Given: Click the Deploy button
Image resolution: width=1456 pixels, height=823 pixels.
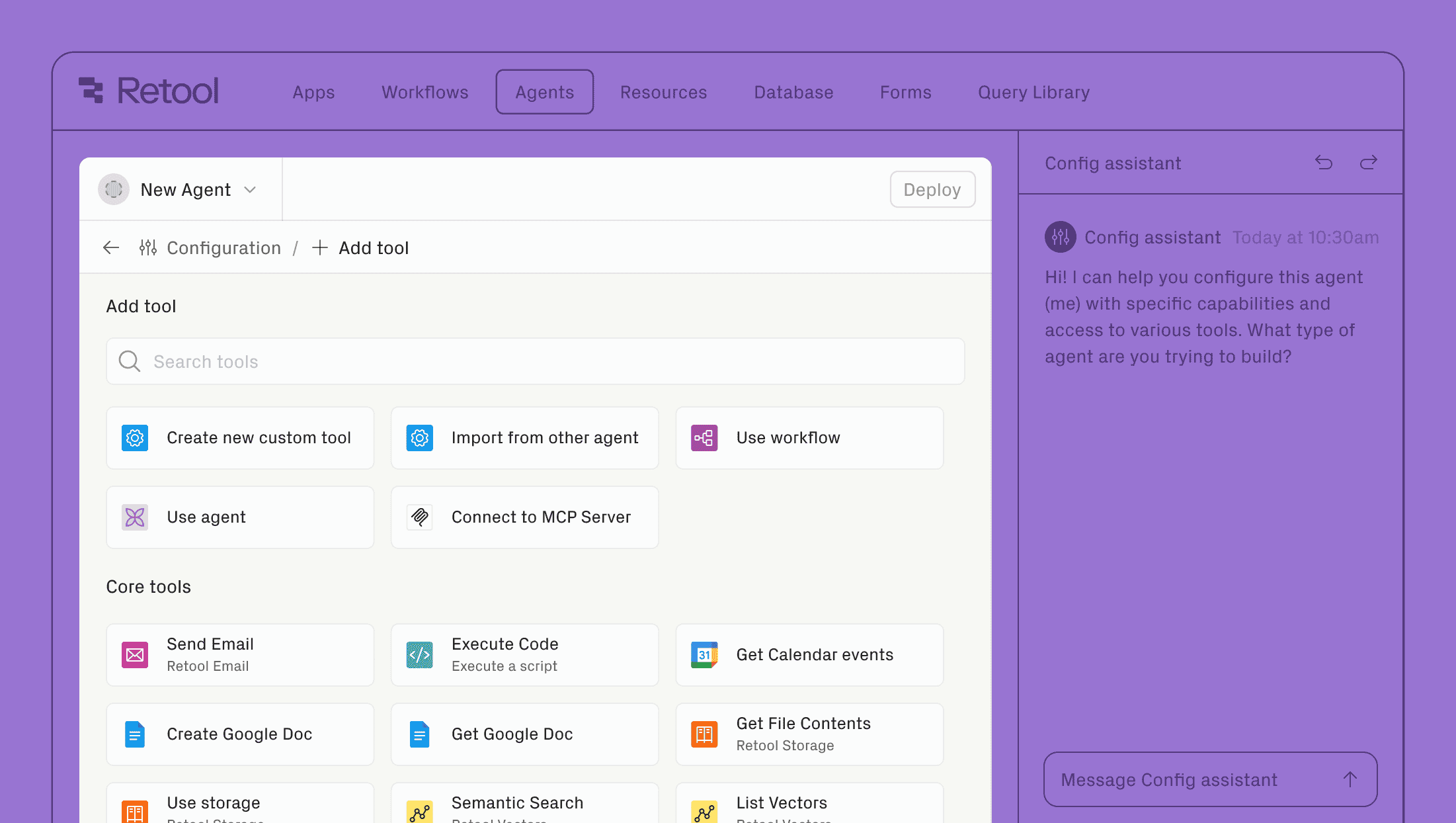Looking at the screenshot, I should click(932, 189).
